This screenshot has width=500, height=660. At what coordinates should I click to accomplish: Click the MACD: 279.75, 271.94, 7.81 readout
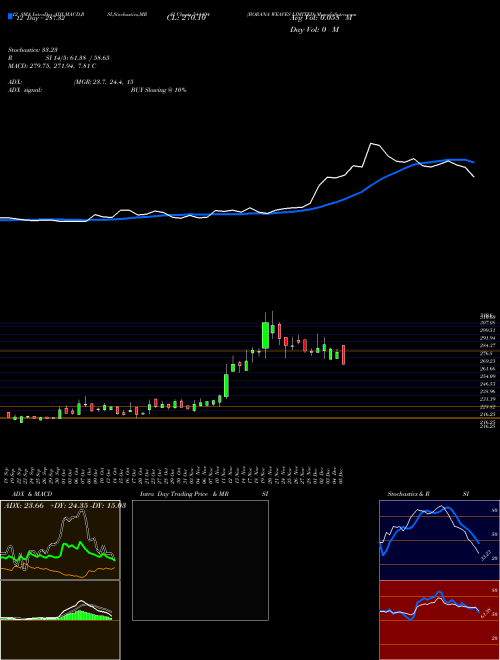click(x=52, y=66)
